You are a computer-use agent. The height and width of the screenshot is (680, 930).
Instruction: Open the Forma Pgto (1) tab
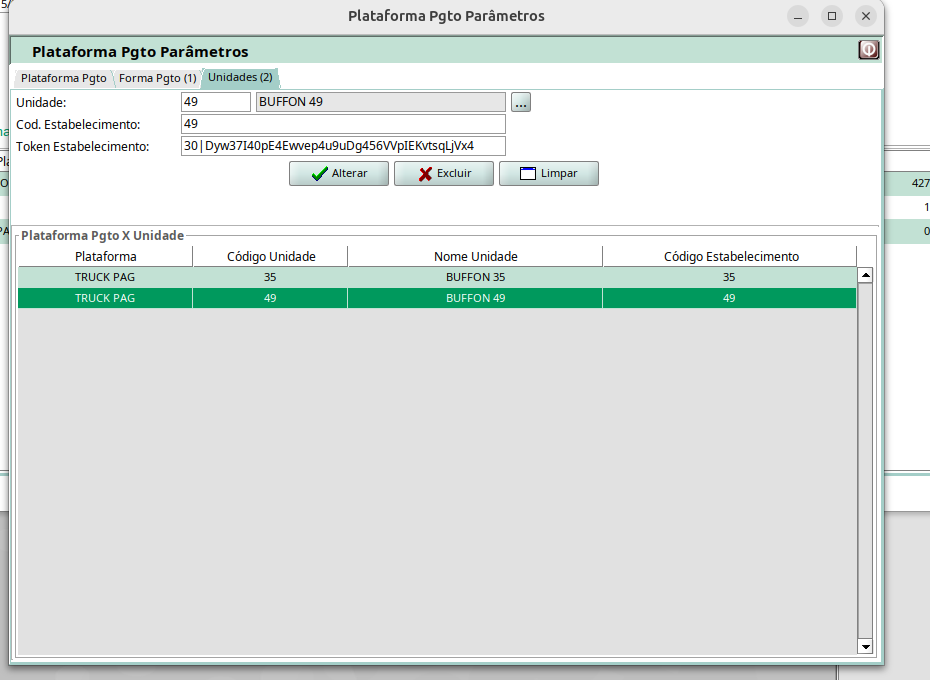pyautogui.click(x=157, y=78)
